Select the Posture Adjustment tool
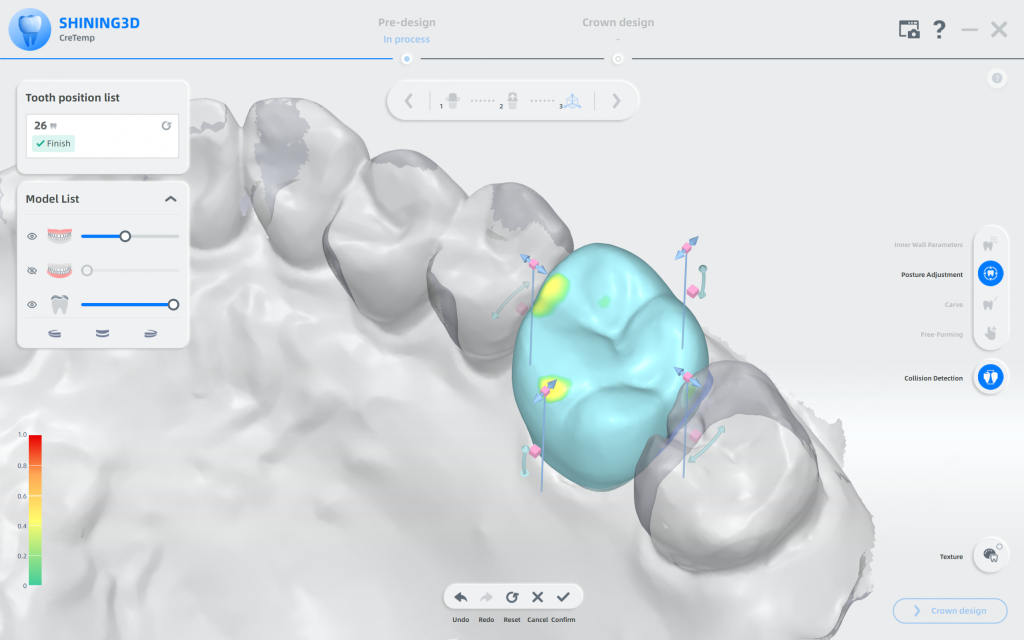Image resolution: width=1024 pixels, height=640 pixels. pyautogui.click(x=990, y=273)
